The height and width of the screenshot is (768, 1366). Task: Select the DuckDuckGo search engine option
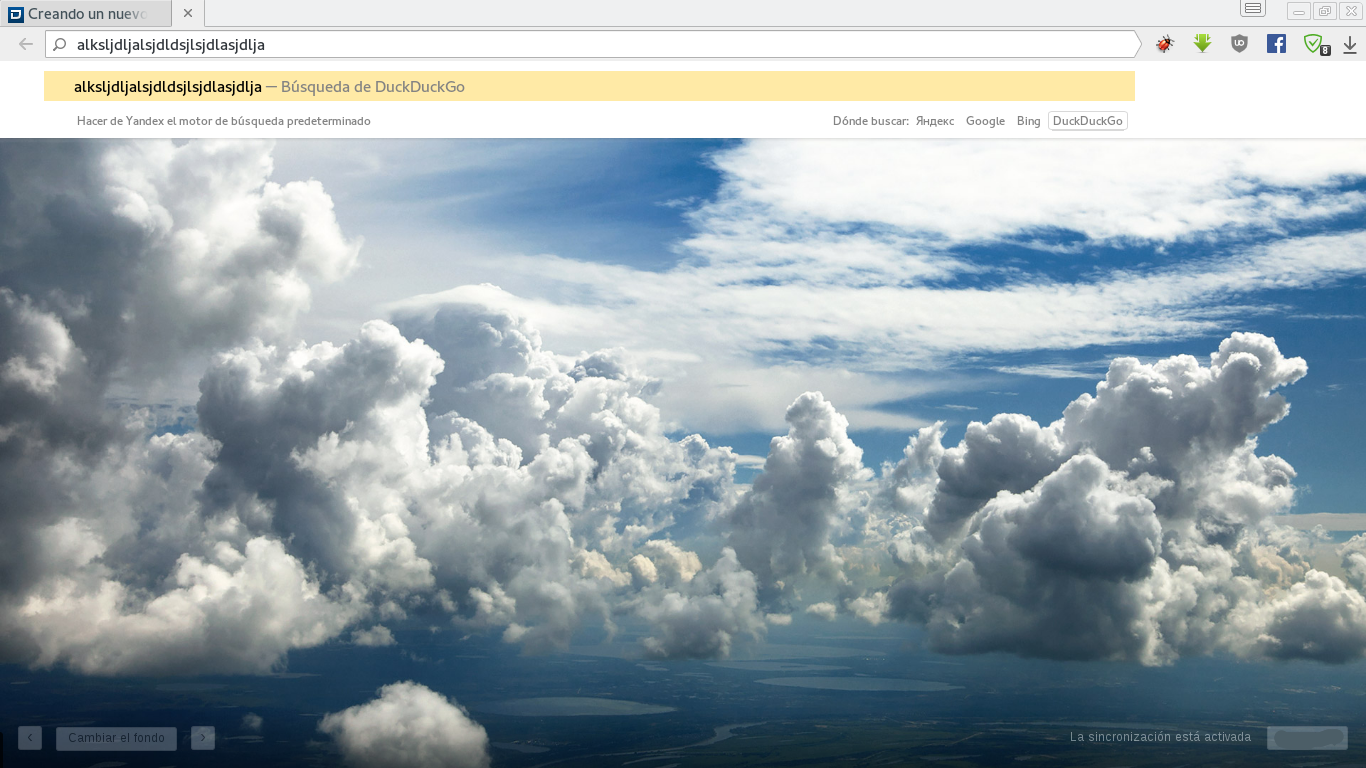tap(1088, 121)
